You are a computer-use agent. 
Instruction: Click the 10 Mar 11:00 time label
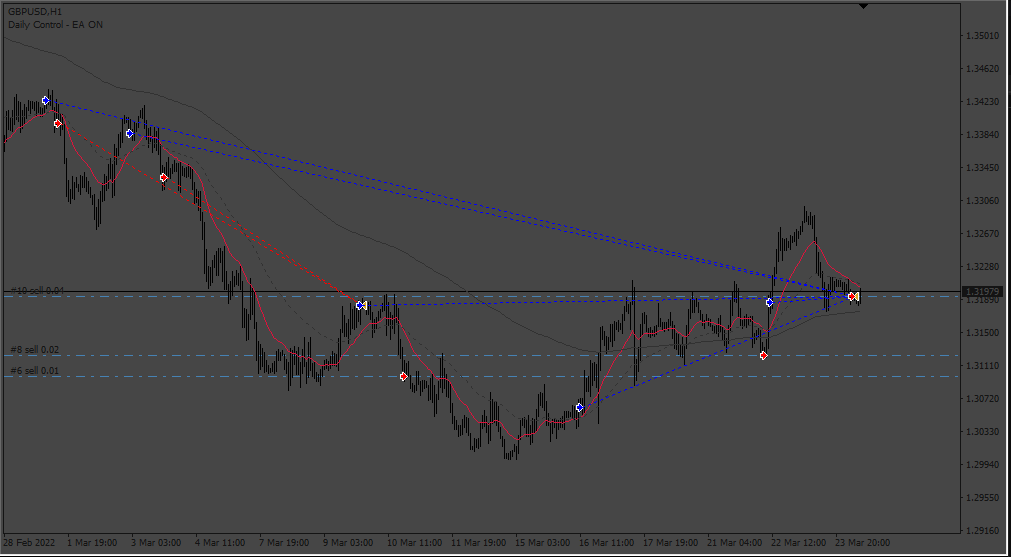tap(415, 543)
